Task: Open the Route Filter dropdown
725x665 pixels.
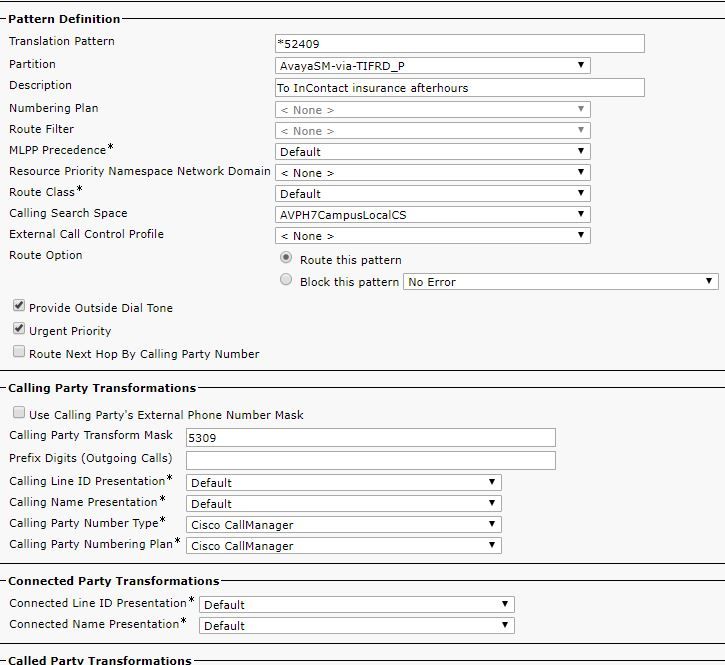Action: coord(432,130)
